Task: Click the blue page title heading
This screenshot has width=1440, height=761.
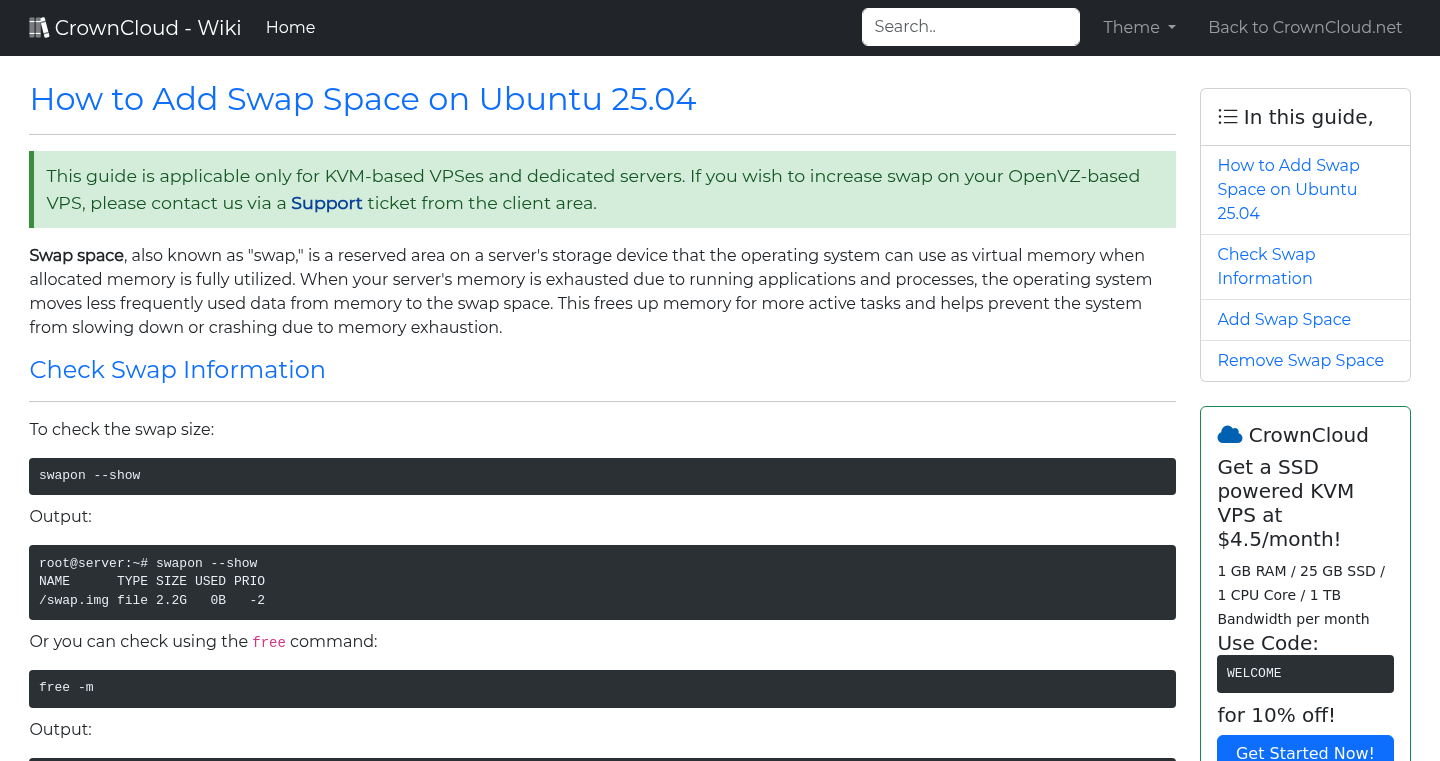Action: pos(363,99)
